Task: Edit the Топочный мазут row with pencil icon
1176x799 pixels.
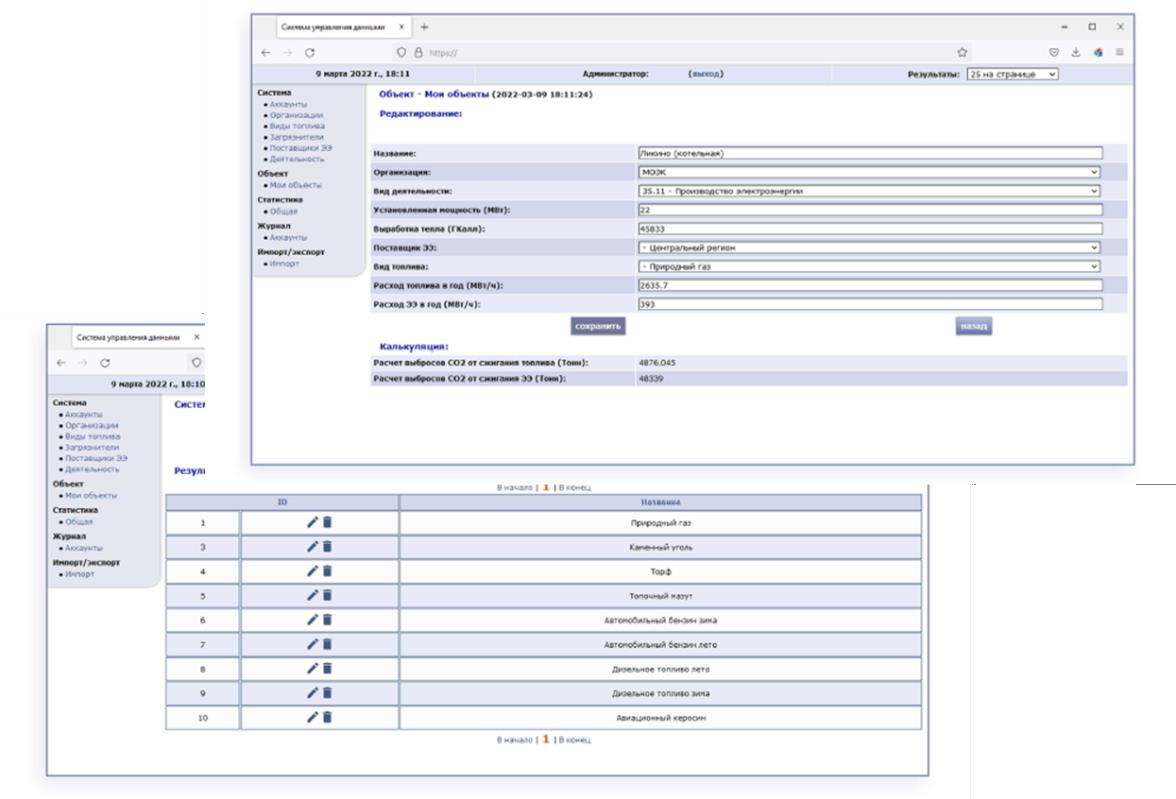Action: click(312, 595)
